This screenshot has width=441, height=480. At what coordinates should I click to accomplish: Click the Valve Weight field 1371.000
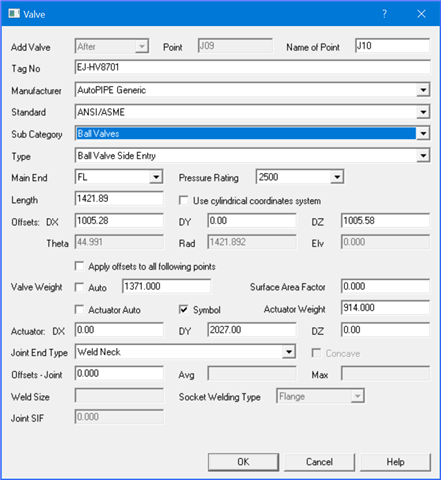(166, 286)
